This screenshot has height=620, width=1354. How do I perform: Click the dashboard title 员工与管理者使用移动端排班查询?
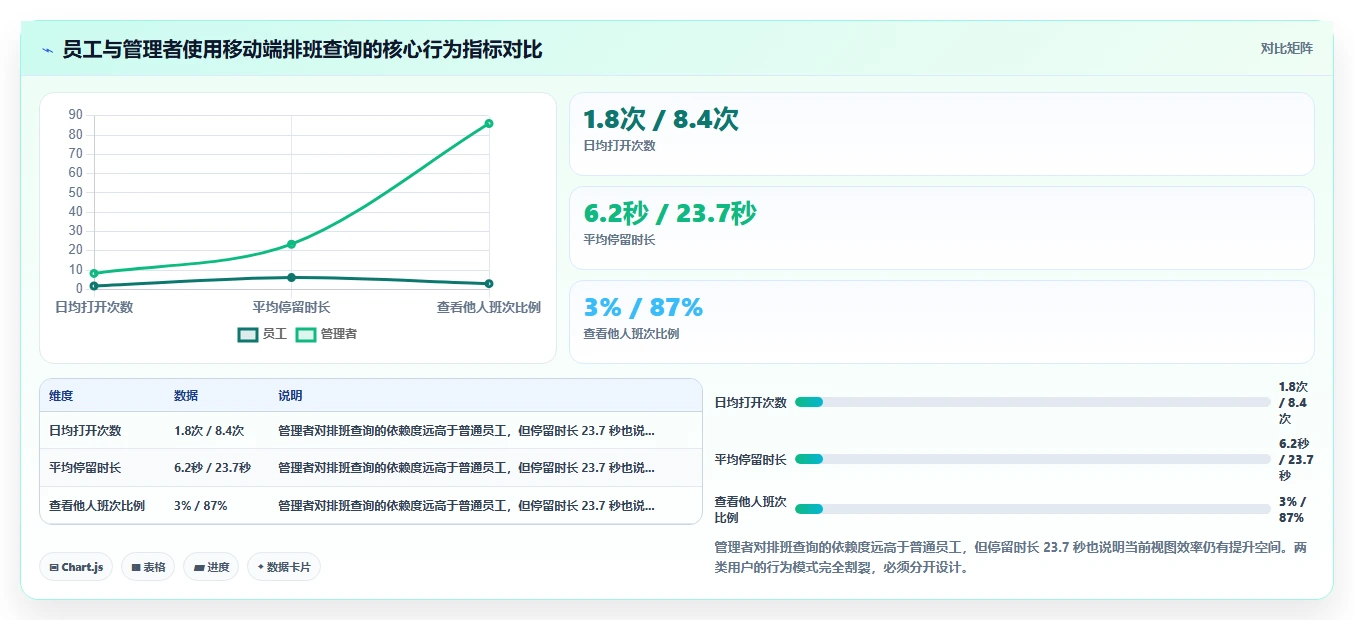click(x=302, y=49)
